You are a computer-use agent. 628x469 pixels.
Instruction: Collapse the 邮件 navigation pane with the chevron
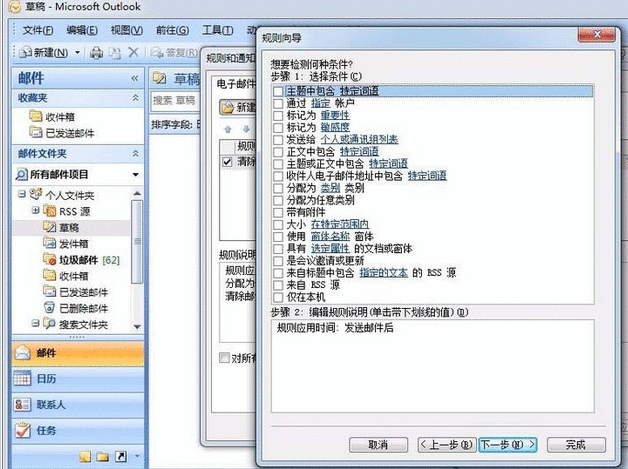pyautogui.click(x=135, y=78)
